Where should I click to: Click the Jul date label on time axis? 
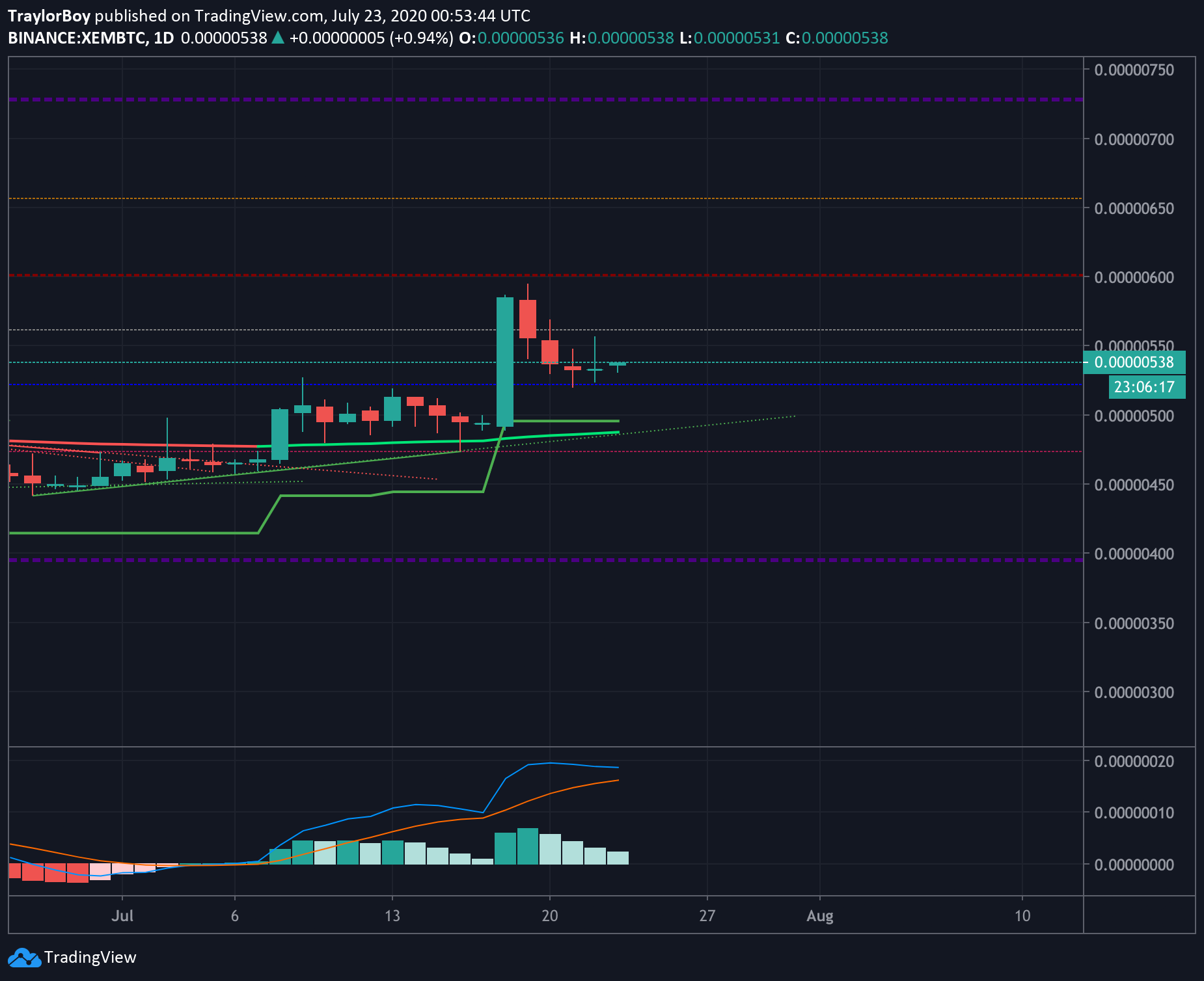(x=122, y=916)
